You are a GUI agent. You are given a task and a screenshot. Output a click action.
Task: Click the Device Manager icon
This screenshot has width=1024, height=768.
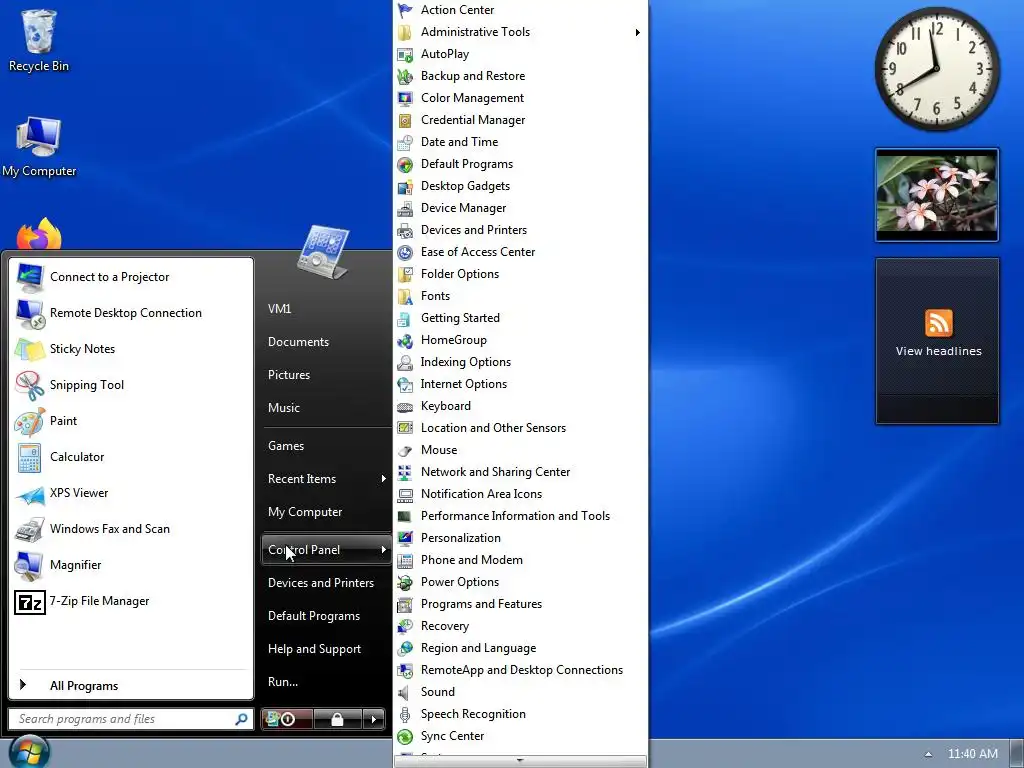click(405, 208)
